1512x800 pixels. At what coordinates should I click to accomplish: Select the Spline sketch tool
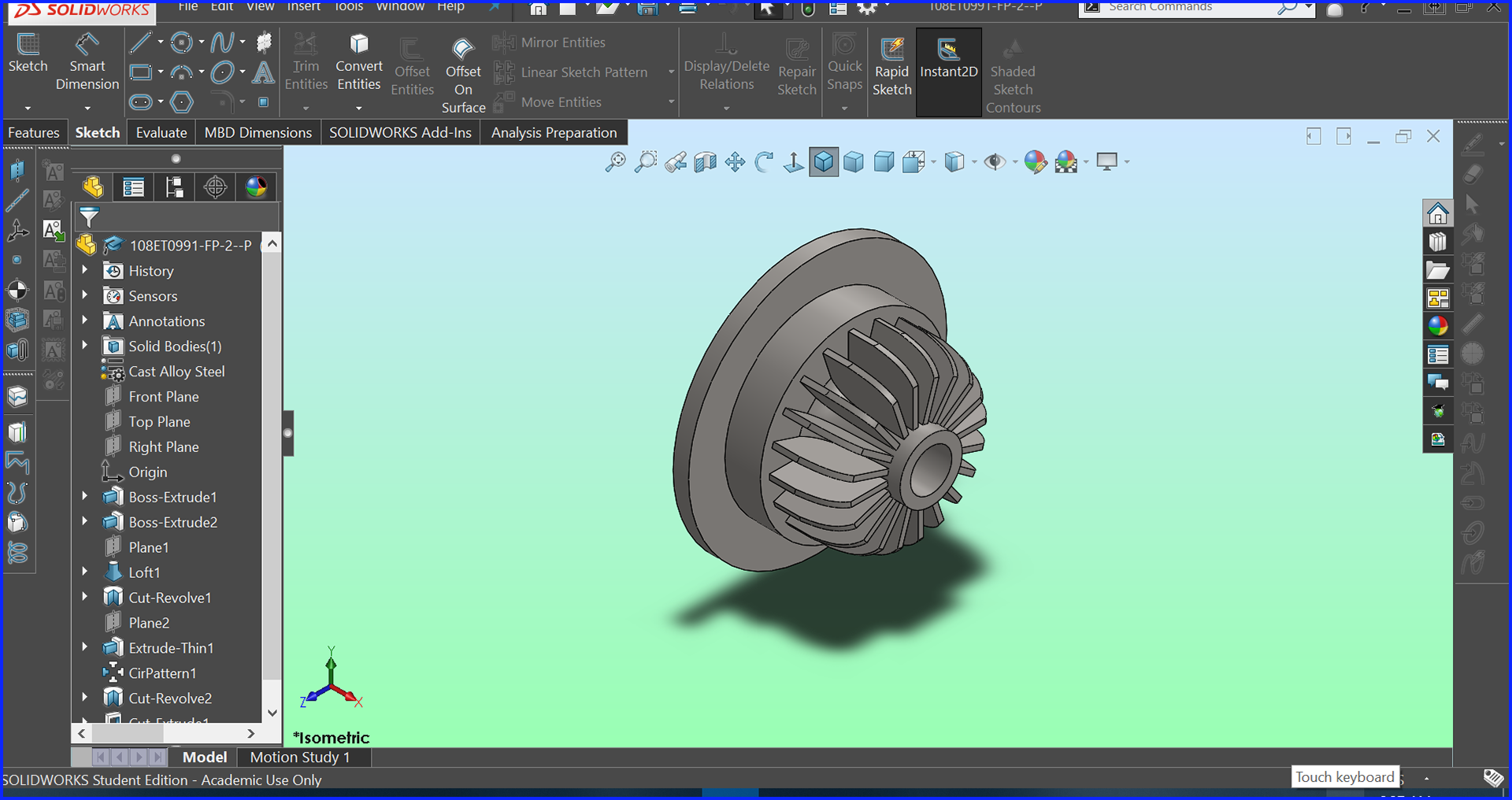point(223,43)
